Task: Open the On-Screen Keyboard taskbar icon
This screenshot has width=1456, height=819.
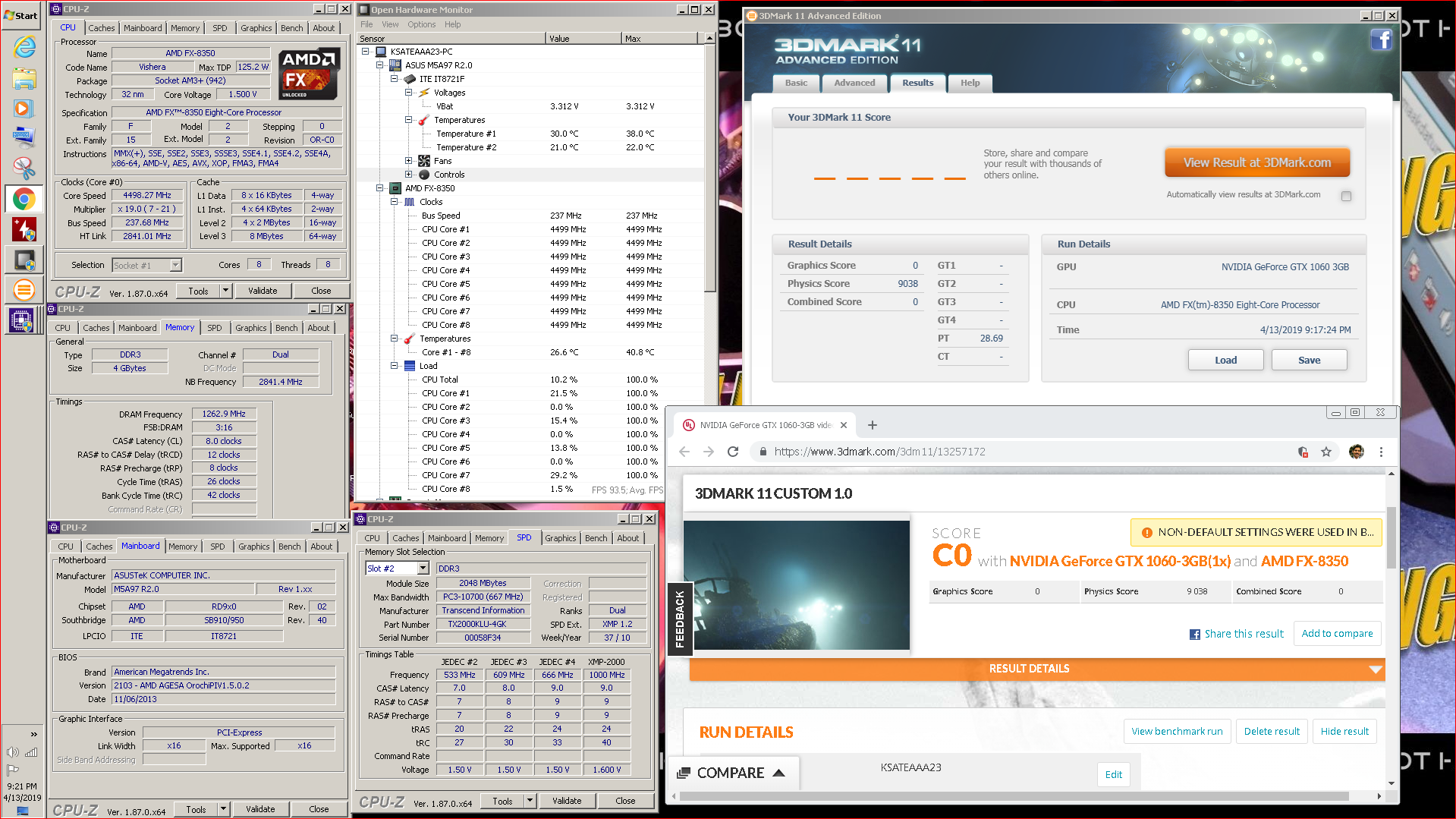Action: coord(24,137)
